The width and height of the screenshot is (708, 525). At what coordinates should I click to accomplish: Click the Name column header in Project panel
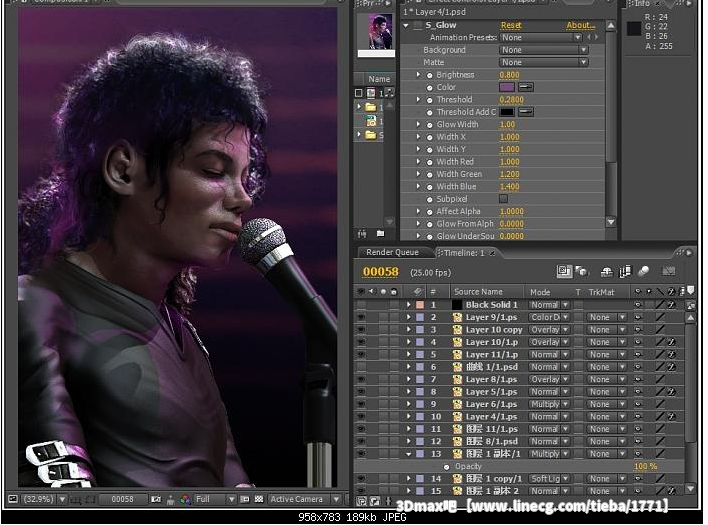379,79
